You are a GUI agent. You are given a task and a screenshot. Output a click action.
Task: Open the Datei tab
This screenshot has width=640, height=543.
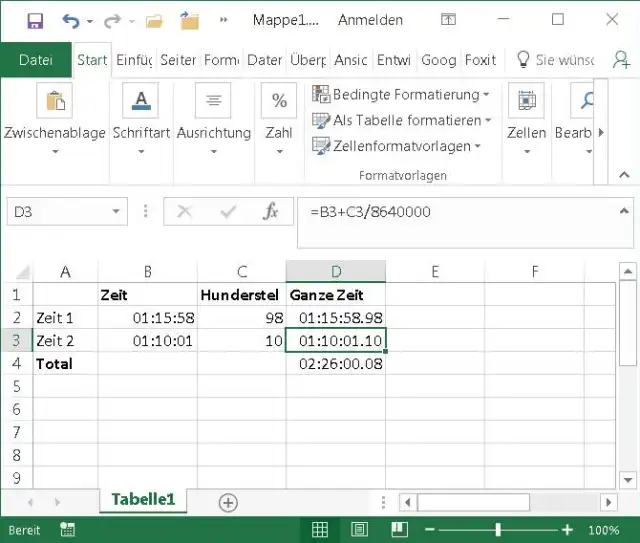tap(36, 60)
